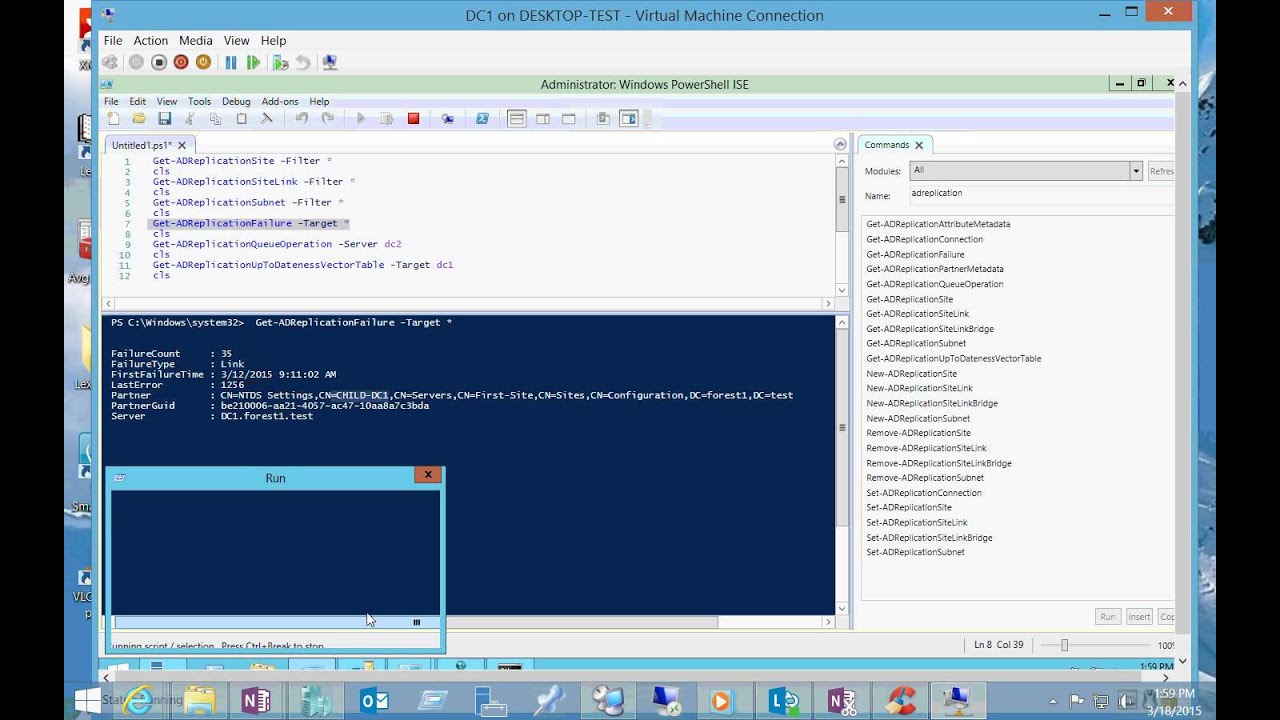
Task: Open the VM Connection Action menu
Action: coord(151,40)
